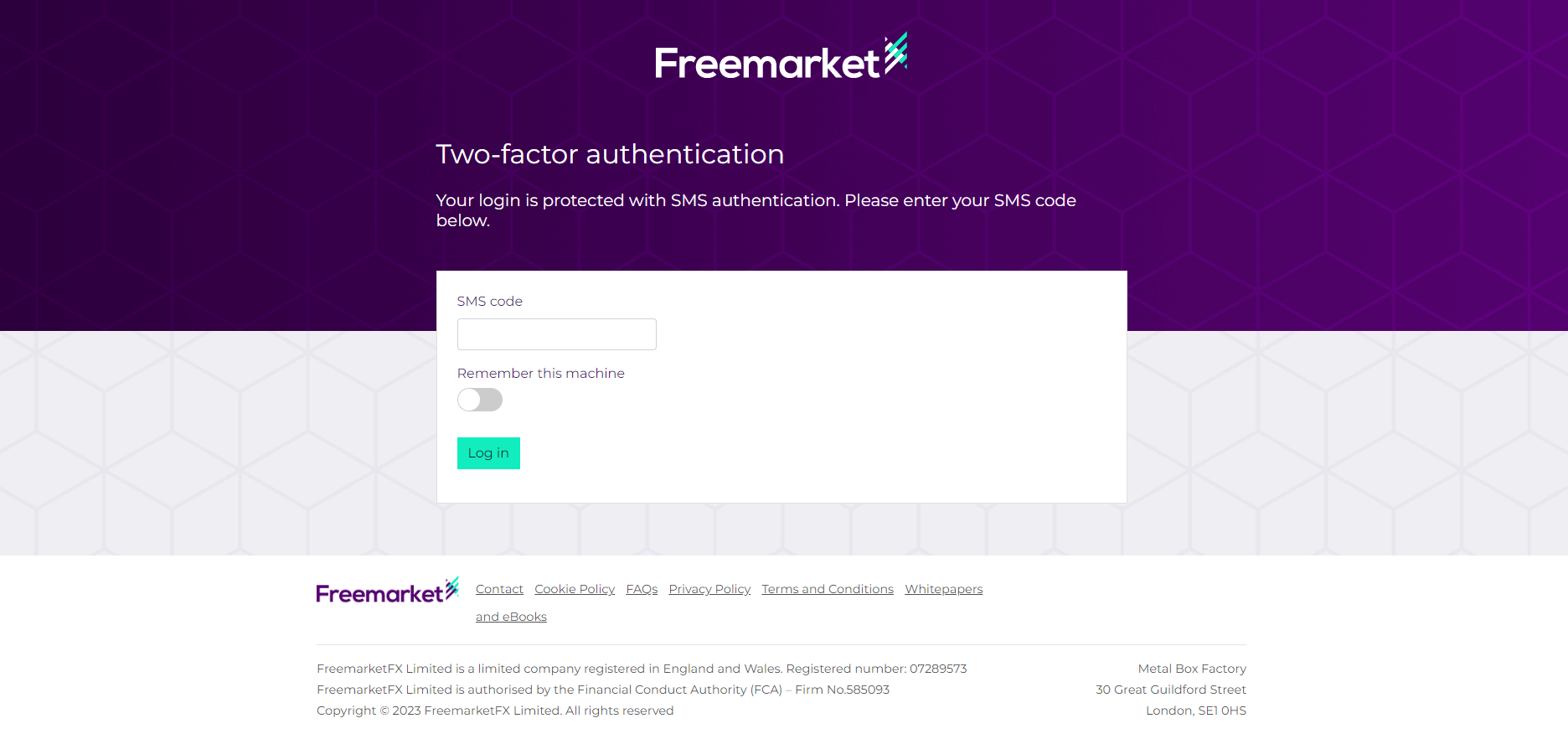1568x739 pixels.
Task: Click the white Freemarket logo in header
Action: pyautogui.click(x=781, y=57)
